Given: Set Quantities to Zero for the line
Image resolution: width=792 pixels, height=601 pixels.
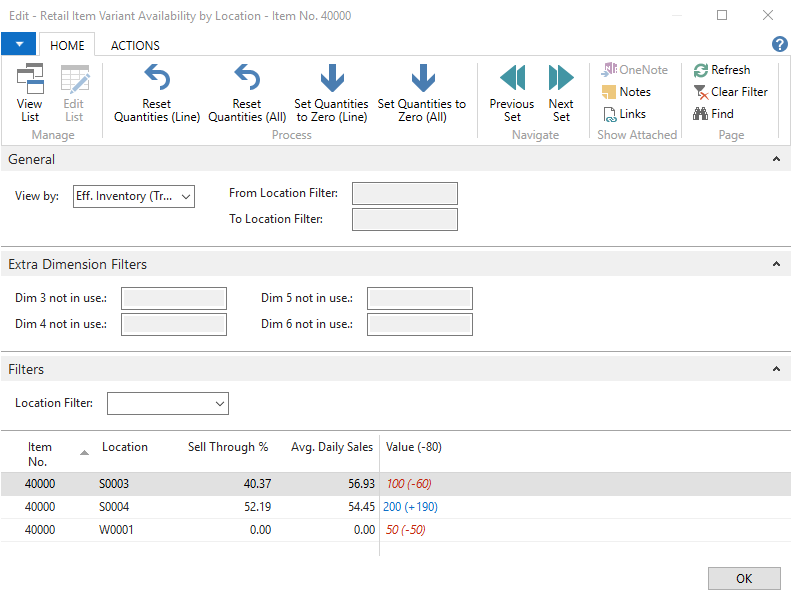Looking at the screenshot, I should click(331, 93).
